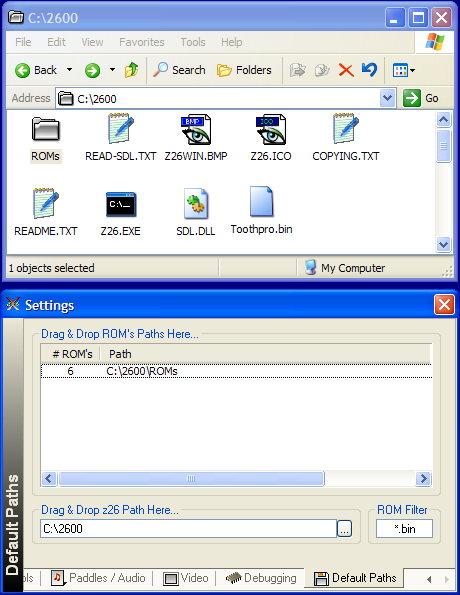Open the Favorites menu
The image size is (460, 595).
(142, 42)
